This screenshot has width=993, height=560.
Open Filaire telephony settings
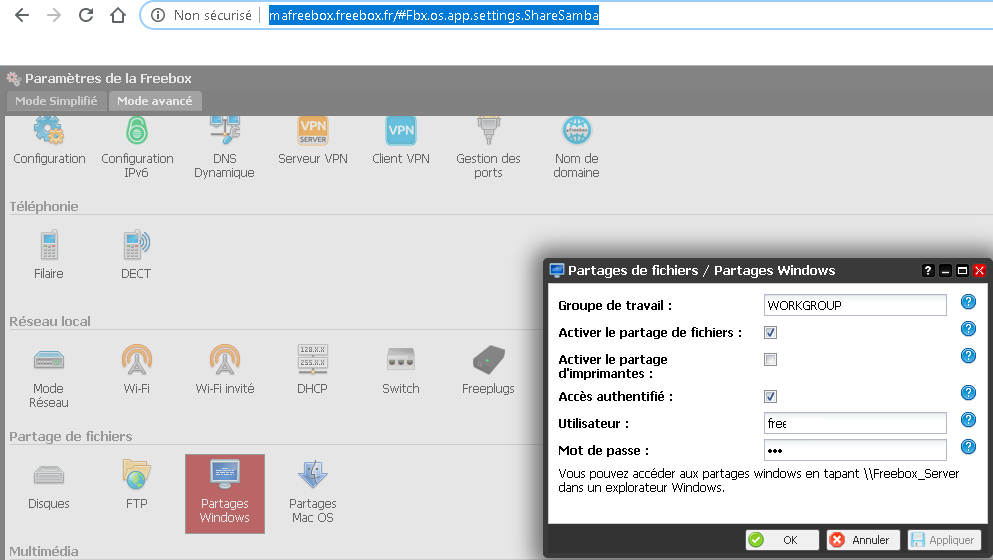click(49, 255)
